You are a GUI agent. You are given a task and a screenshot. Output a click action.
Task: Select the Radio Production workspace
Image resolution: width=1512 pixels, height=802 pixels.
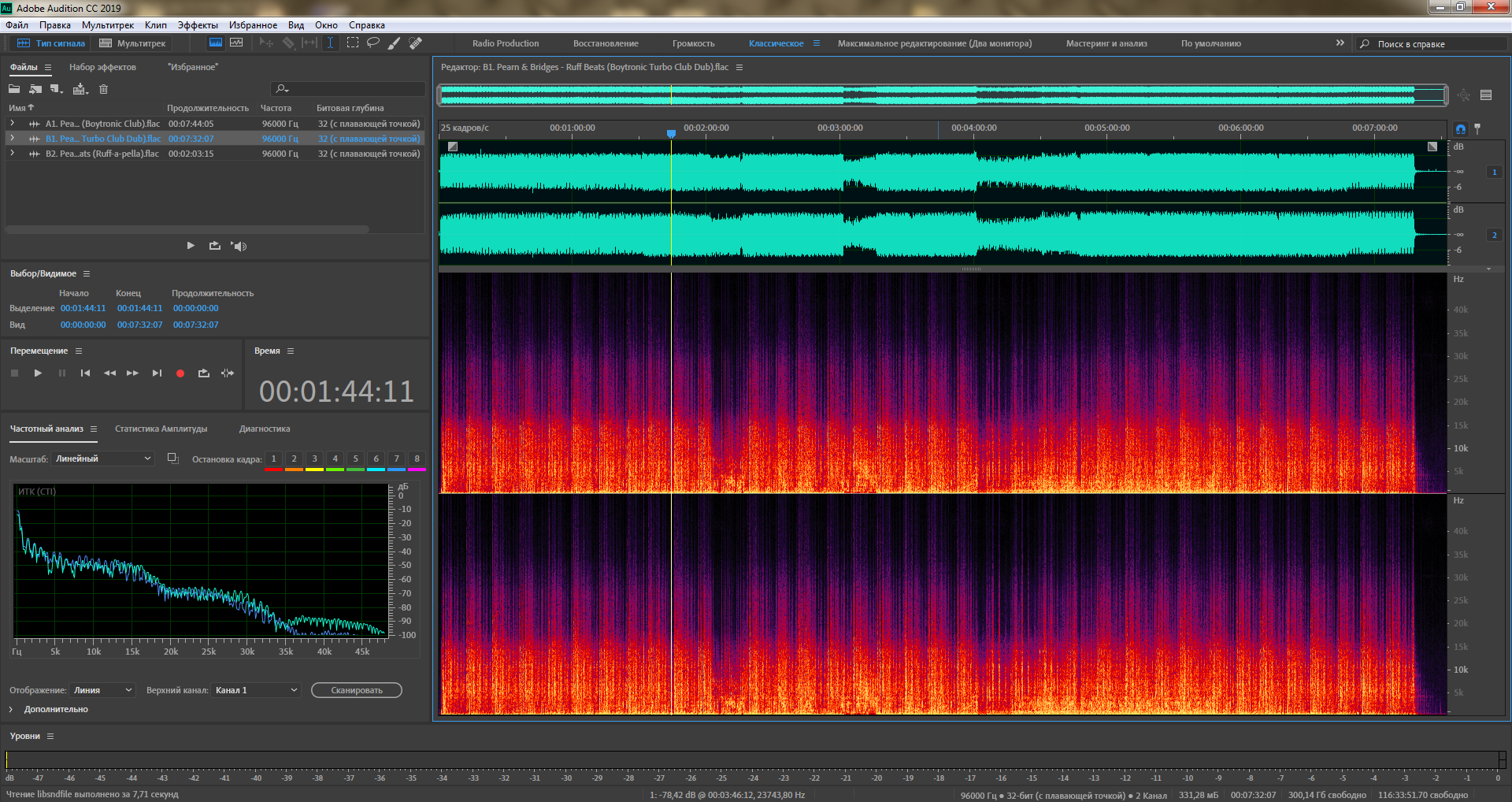click(x=506, y=43)
